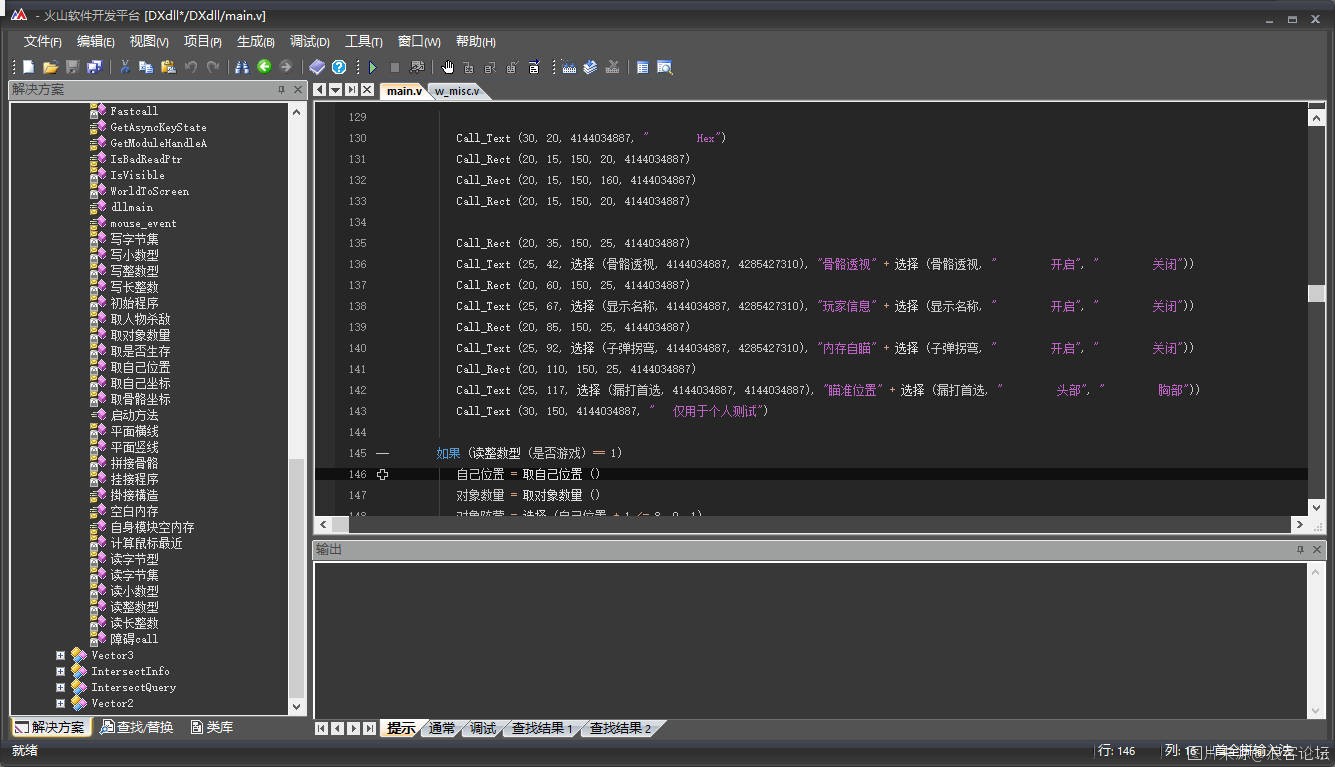
Task: Click the stacked layers build icon
Action: coord(590,67)
